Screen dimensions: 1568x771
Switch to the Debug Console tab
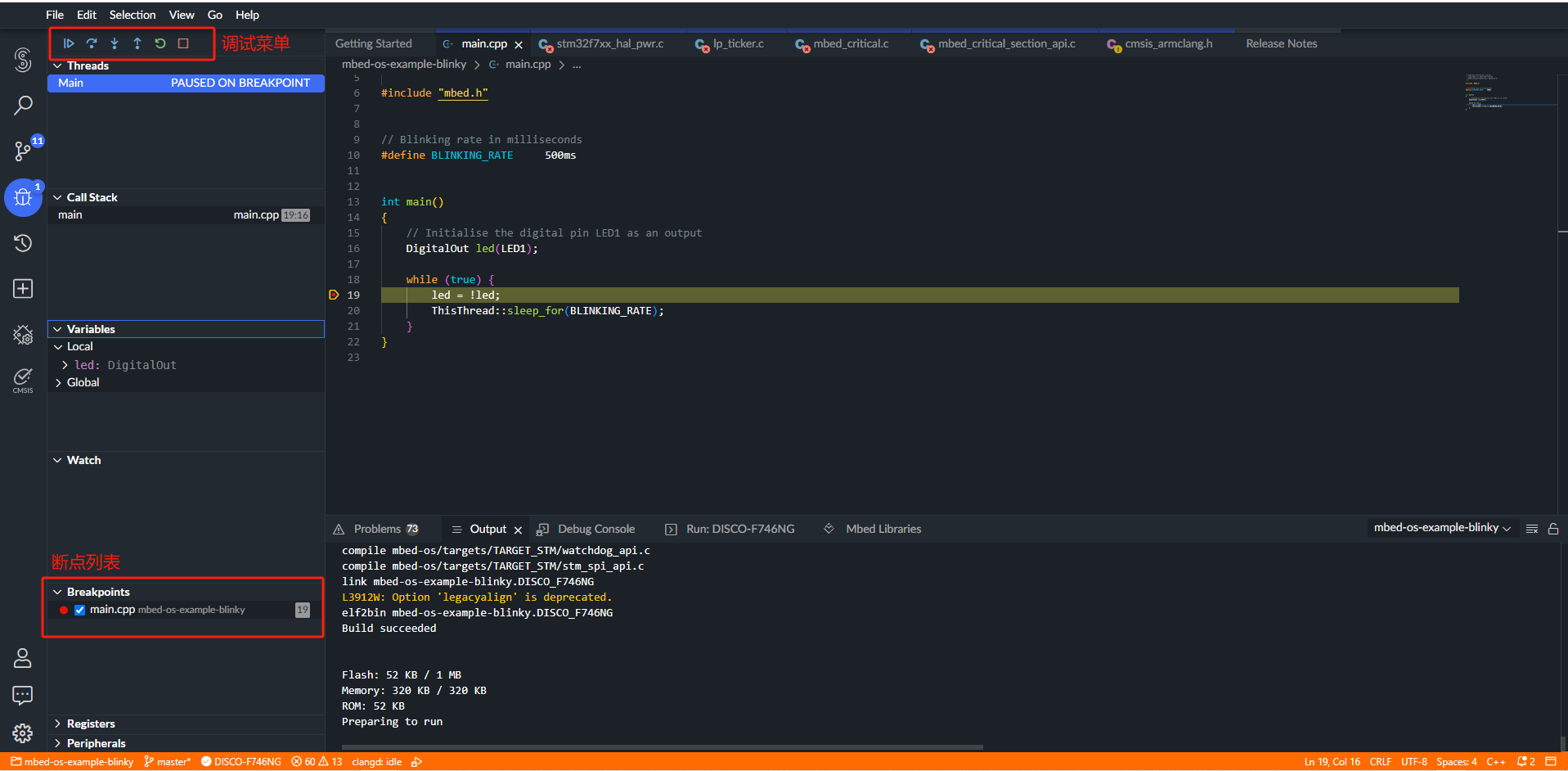coord(595,529)
